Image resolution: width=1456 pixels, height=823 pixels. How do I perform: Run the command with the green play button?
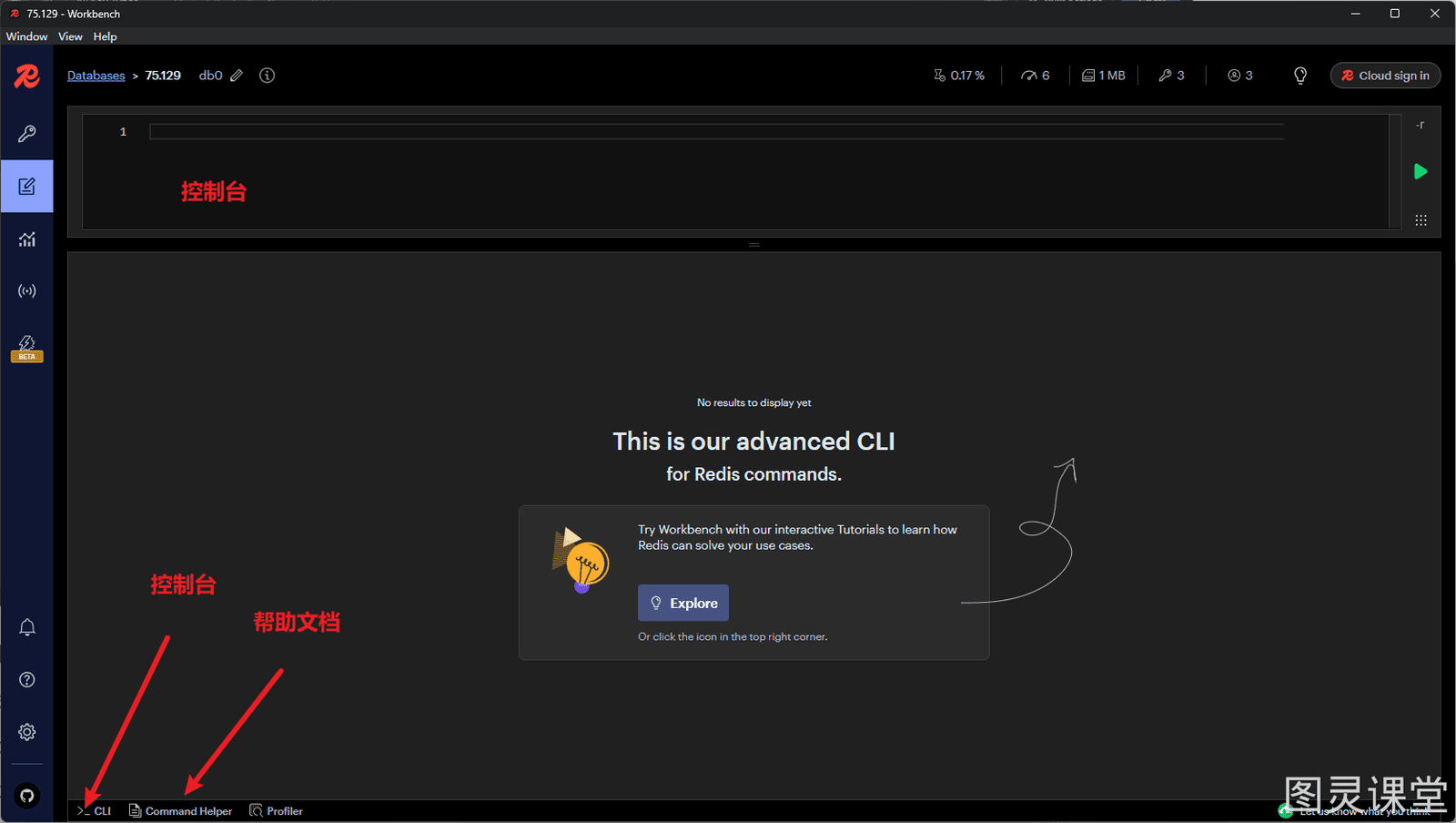coord(1421,171)
